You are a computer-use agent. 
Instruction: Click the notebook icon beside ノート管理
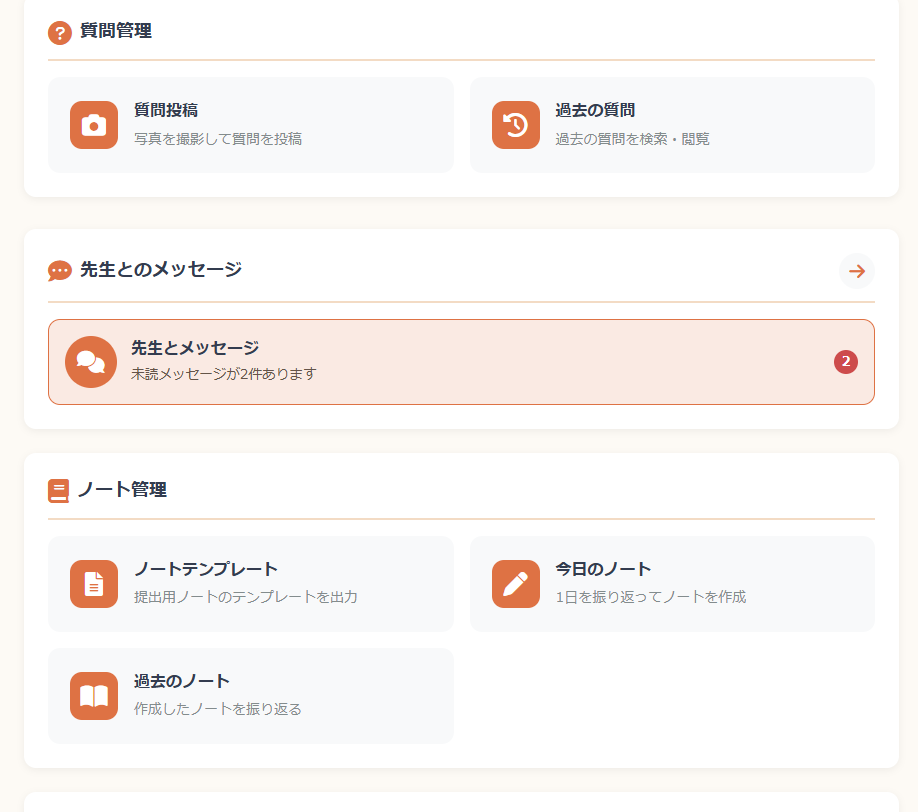pos(59,491)
